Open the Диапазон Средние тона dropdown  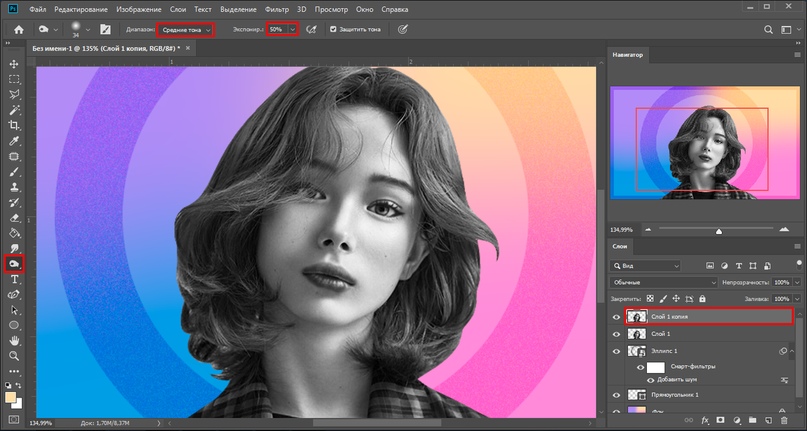[x=185, y=30]
